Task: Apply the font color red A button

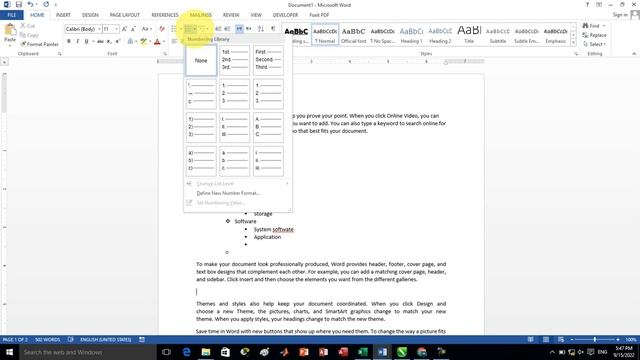Action: (x=157, y=41)
